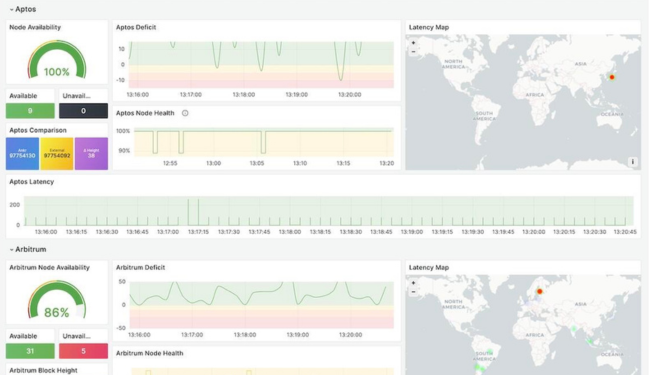This screenshot has width=650, height=375.
Task: Open info icon beside Aptos Node Health
Action: (185, 113)
